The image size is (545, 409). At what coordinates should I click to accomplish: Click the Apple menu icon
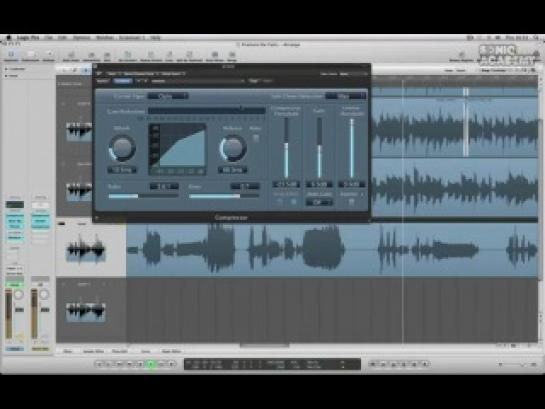[x=9, y=38]
